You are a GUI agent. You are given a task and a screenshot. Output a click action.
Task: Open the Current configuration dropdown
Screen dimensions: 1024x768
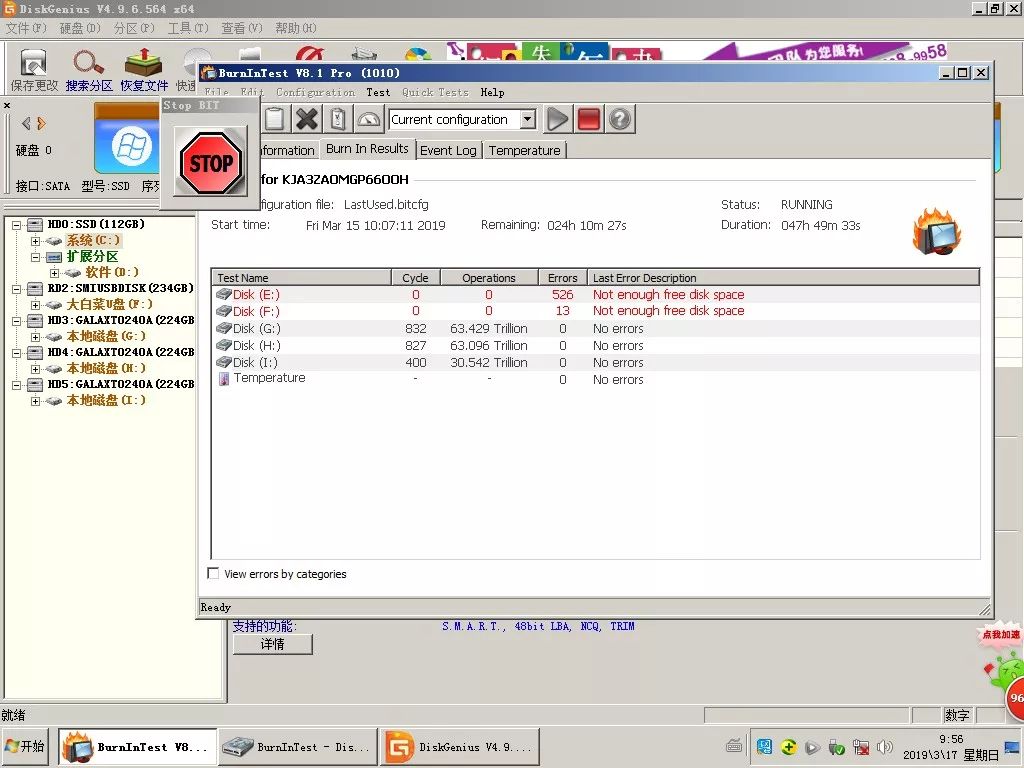pos(528,120)
